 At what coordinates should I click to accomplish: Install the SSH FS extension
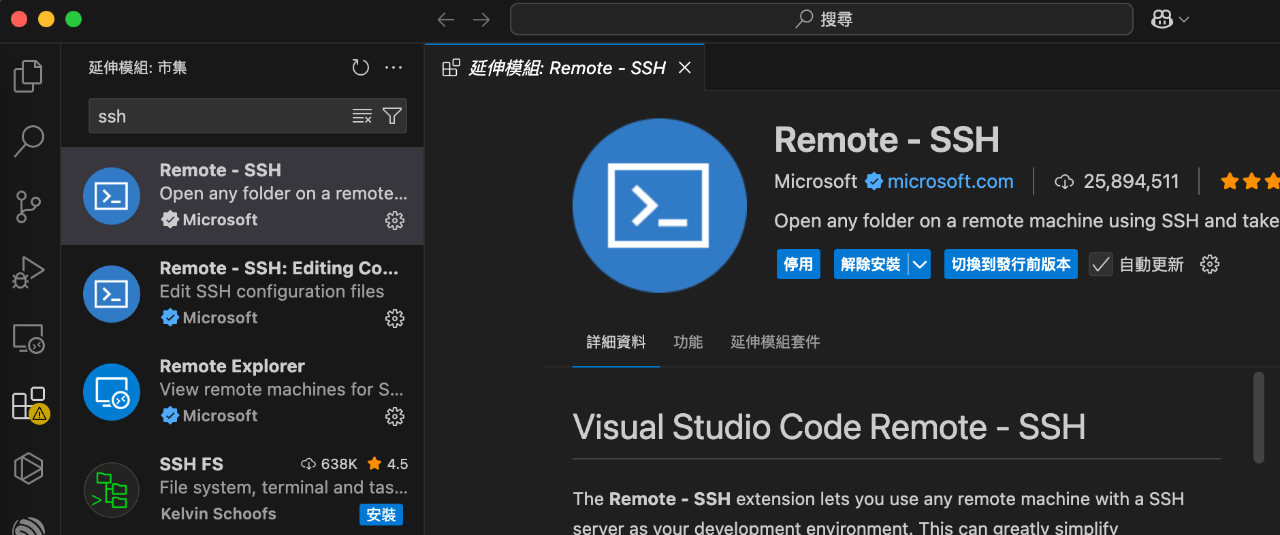381,514
